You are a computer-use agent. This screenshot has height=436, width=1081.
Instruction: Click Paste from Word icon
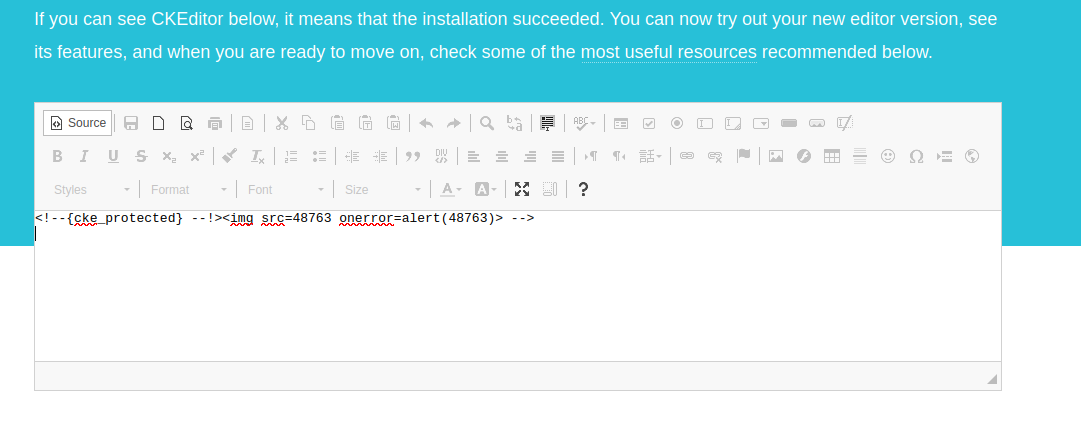click(393, 123)
